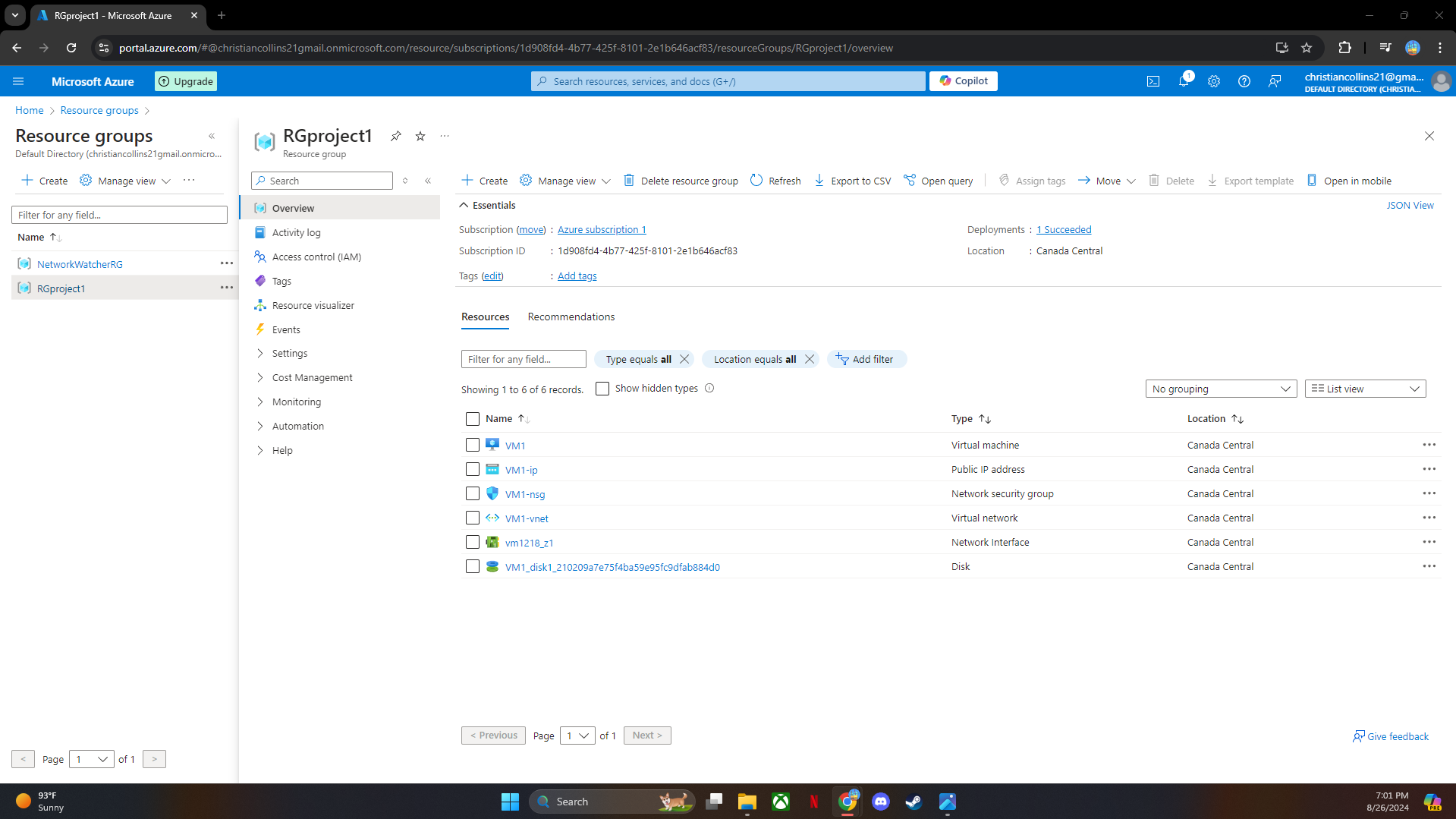1456x819 pixels.
Task: Click the Give feedback button
Action: tap(1391, 736)
